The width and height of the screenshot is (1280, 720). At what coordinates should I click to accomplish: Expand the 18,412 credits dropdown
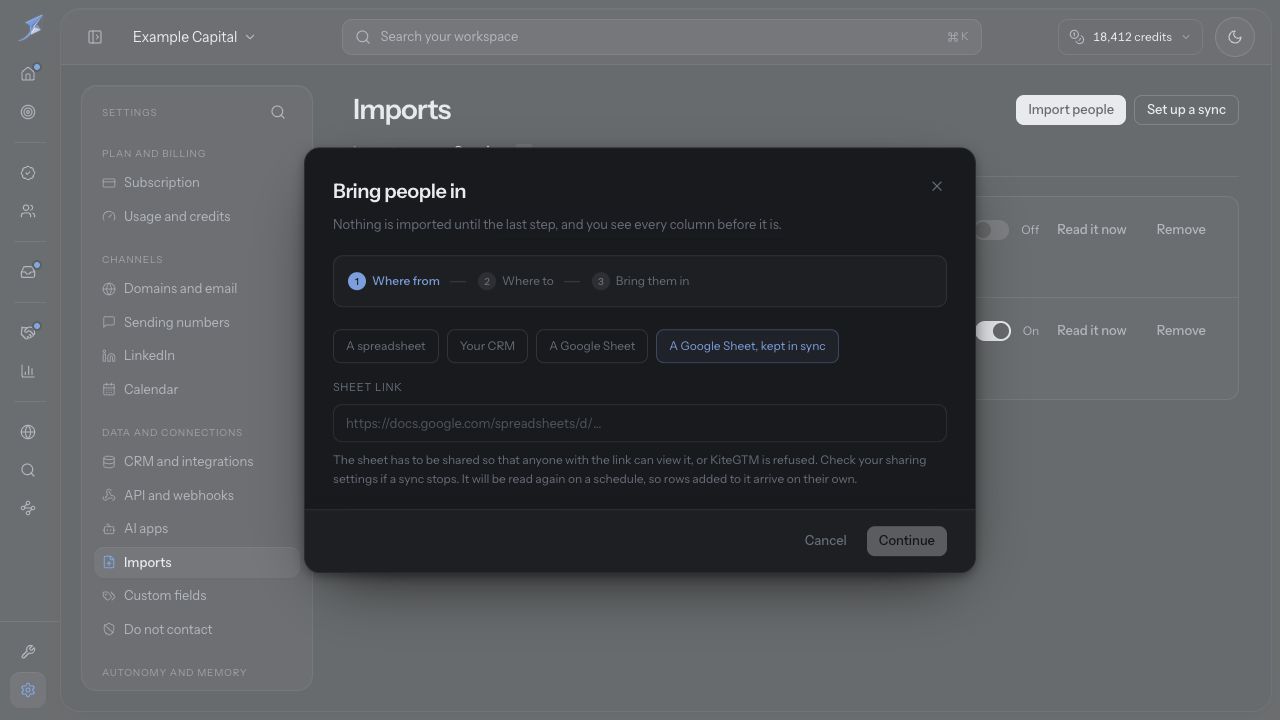tap(1130, 37)
